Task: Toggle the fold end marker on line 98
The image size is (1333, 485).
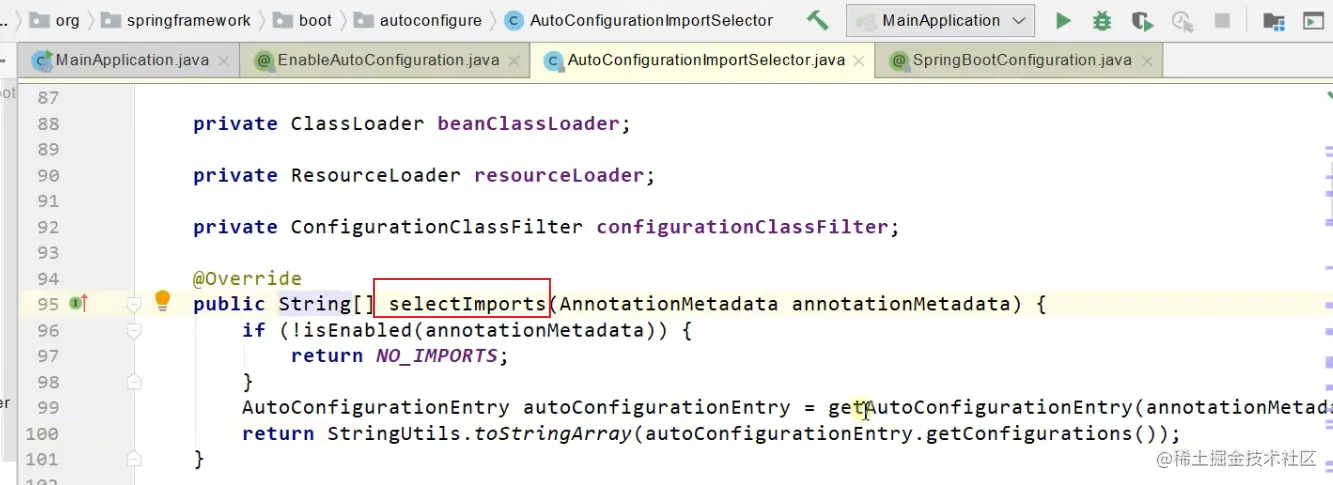Action: tap(133, 381)
